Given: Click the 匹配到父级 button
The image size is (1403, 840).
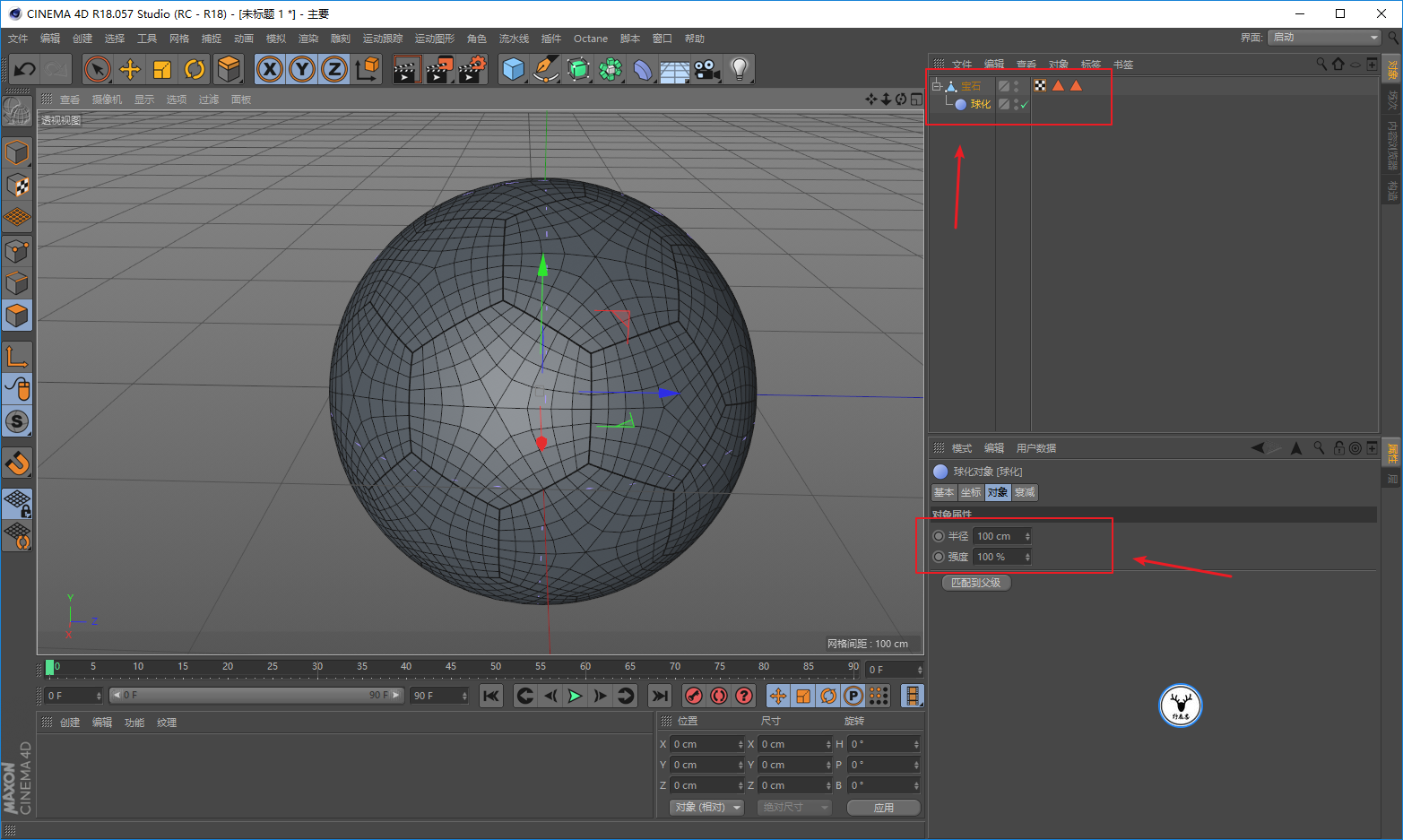Looking at the screenshot, I should (x=976, y=583).
